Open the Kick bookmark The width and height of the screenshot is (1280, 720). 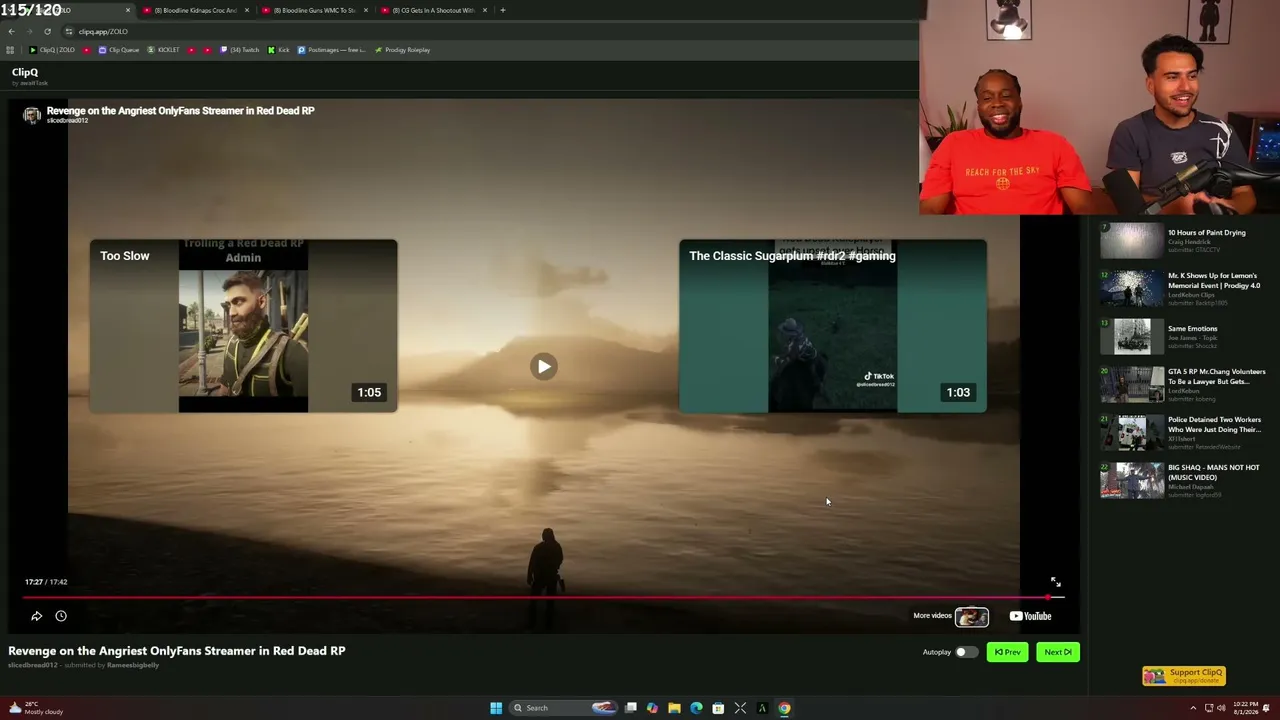pos(279,50)
